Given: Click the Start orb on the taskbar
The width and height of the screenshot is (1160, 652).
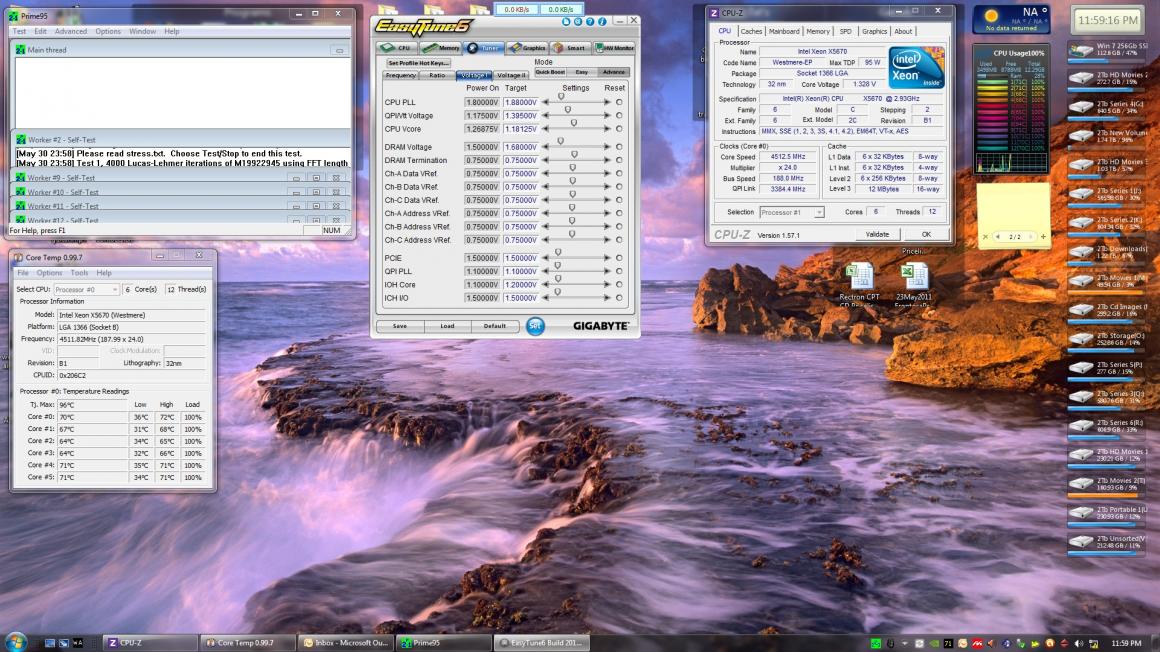Looking at the screenshot, I should 15,642.
